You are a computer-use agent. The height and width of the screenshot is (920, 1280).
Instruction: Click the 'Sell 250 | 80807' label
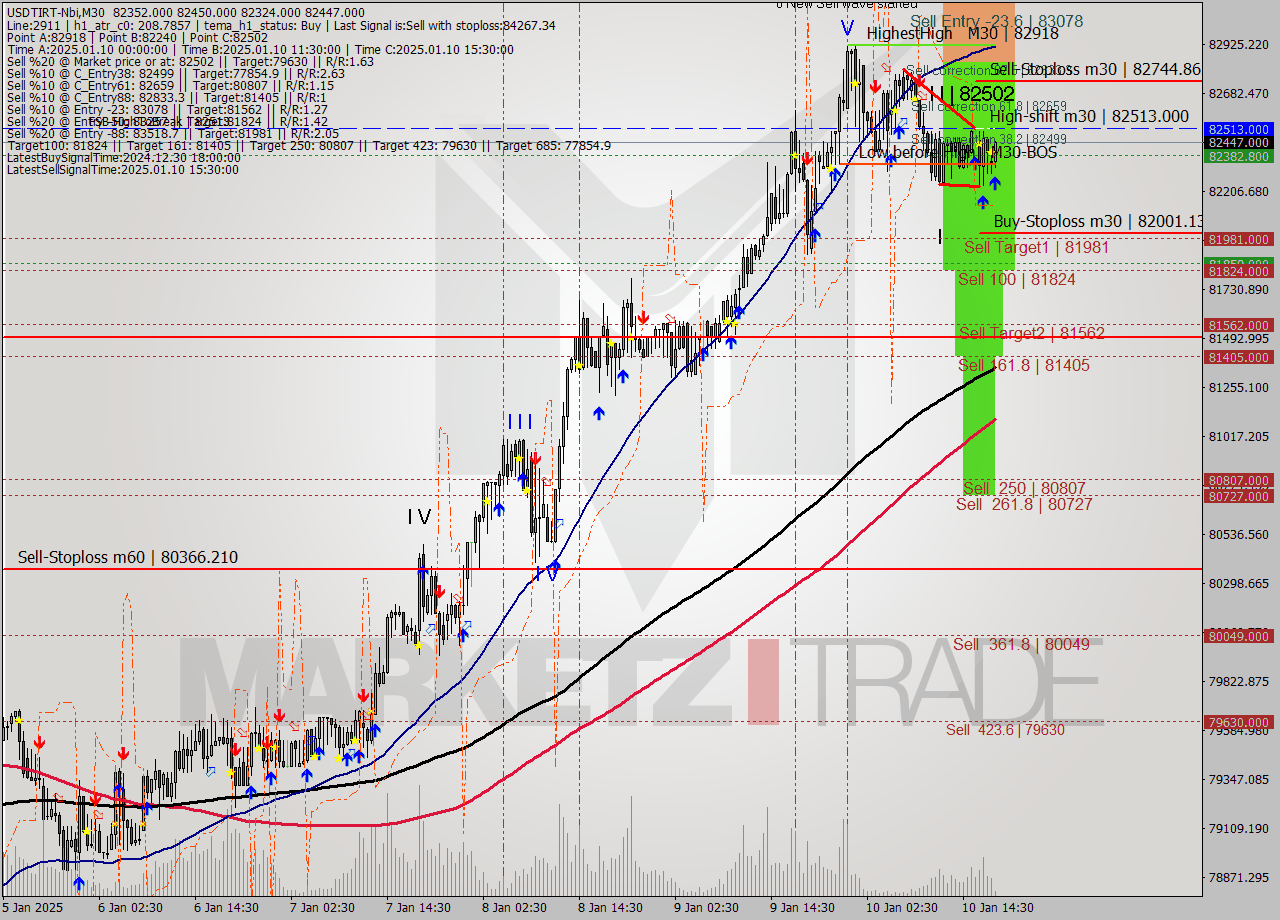[1024, 488]
